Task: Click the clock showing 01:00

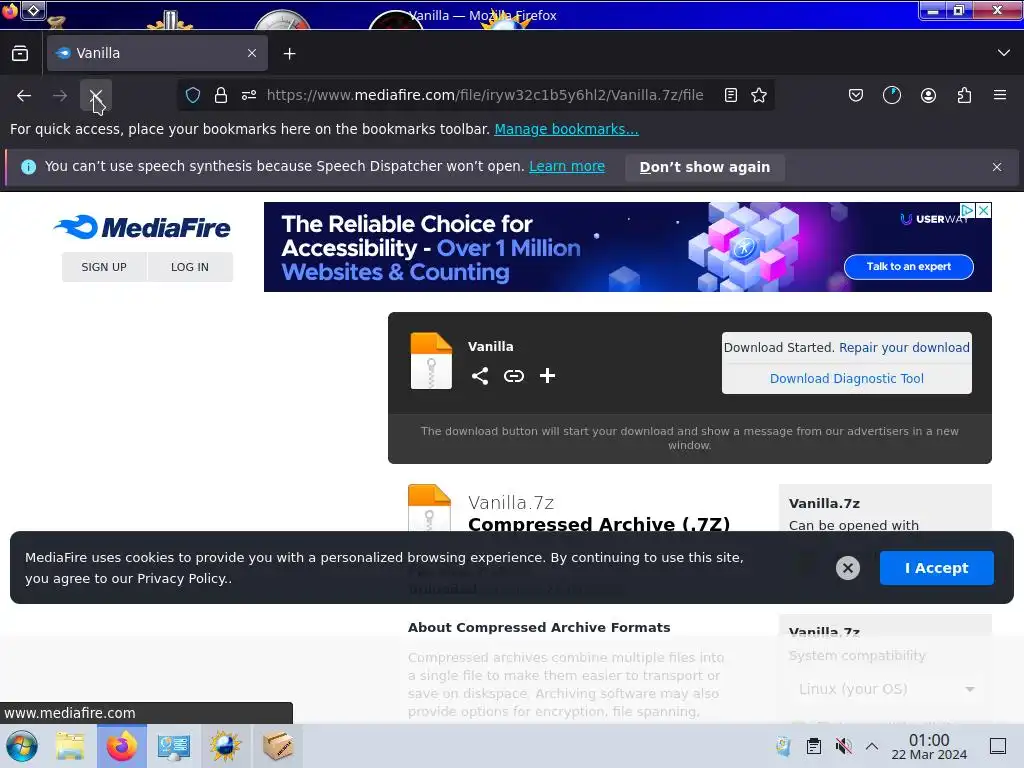Action: click(929, 746)
